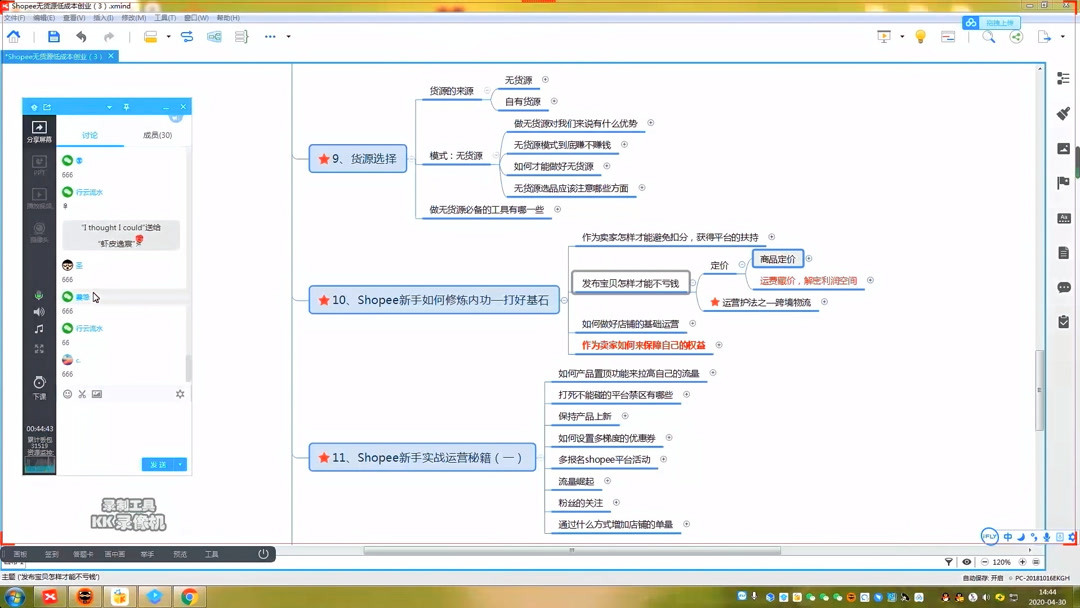Click the 发送 send button in the chat
This screenshot has height=608, width=1080.
tap(158, 465)
